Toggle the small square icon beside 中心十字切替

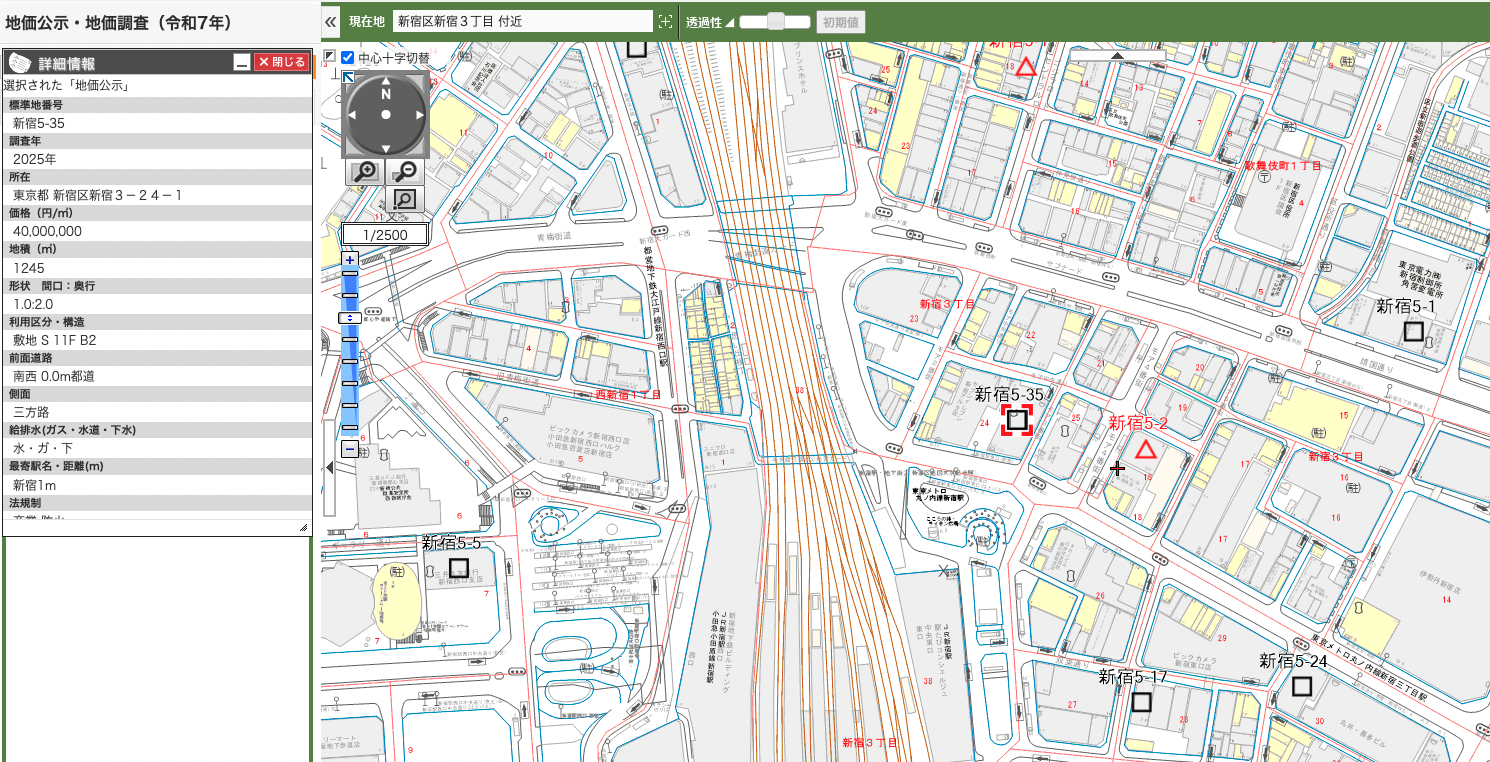tap(330, 57)
